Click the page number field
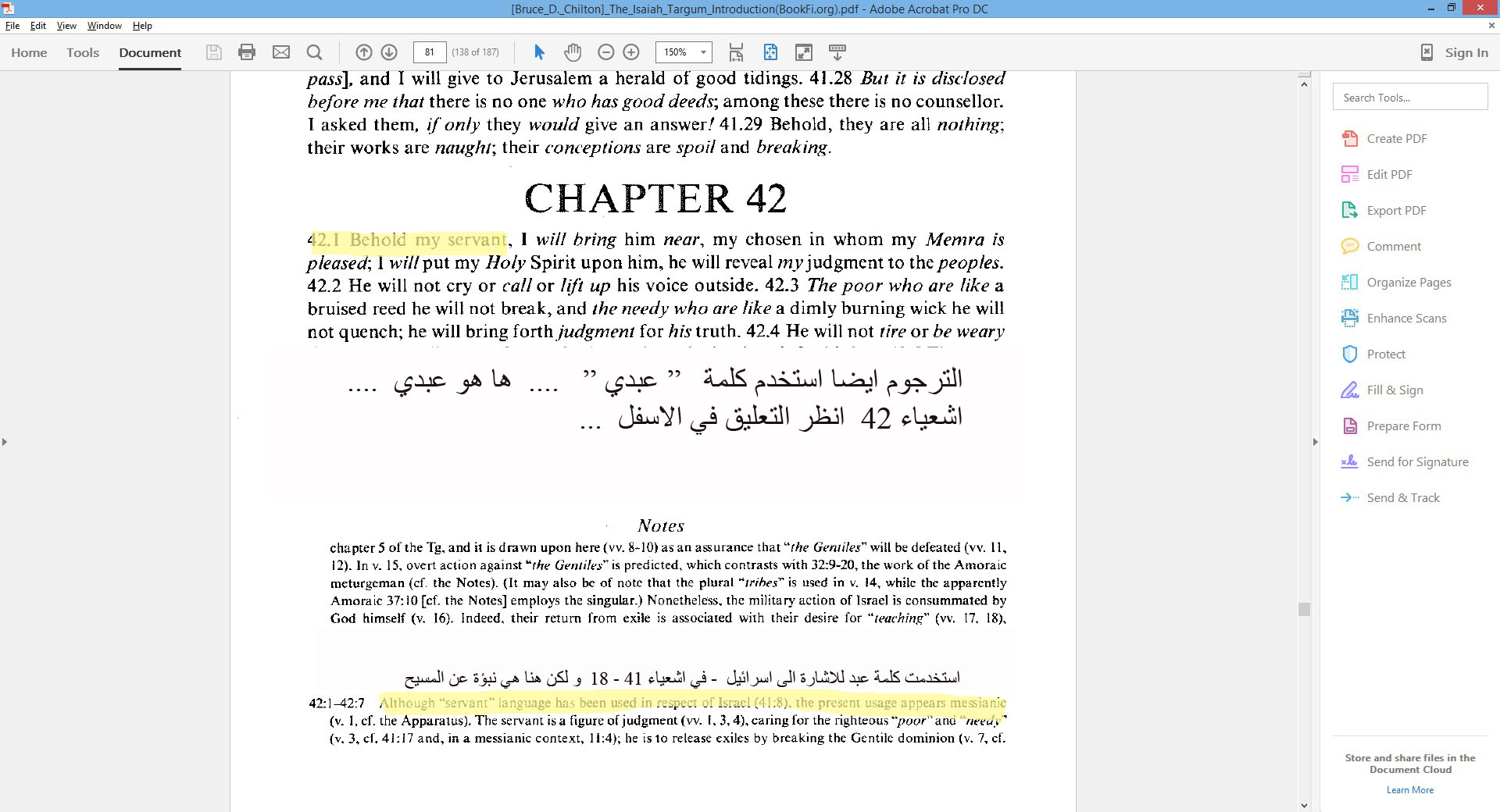1500x812 pixels. coord(429,52)
